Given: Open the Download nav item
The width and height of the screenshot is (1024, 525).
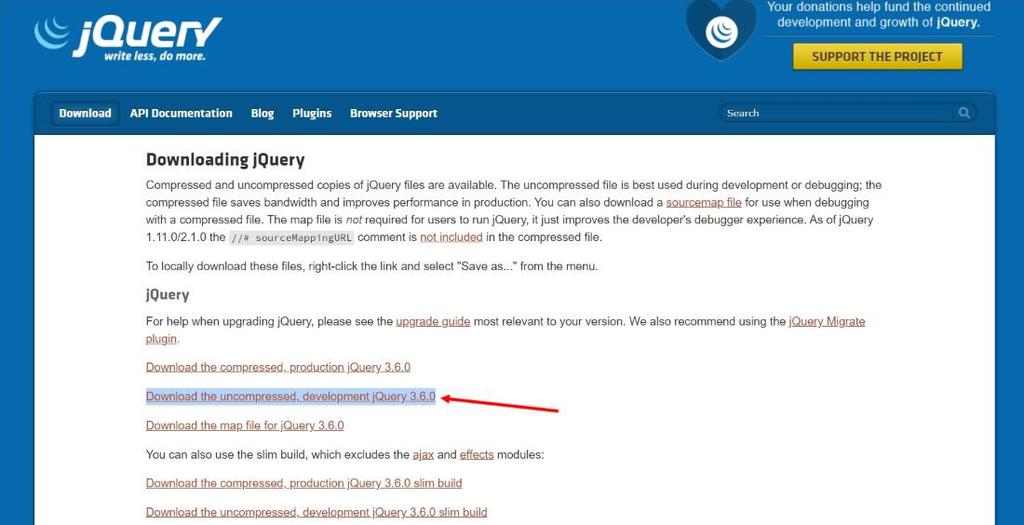Looking at the screenshot, I should [x=85, y=113].
